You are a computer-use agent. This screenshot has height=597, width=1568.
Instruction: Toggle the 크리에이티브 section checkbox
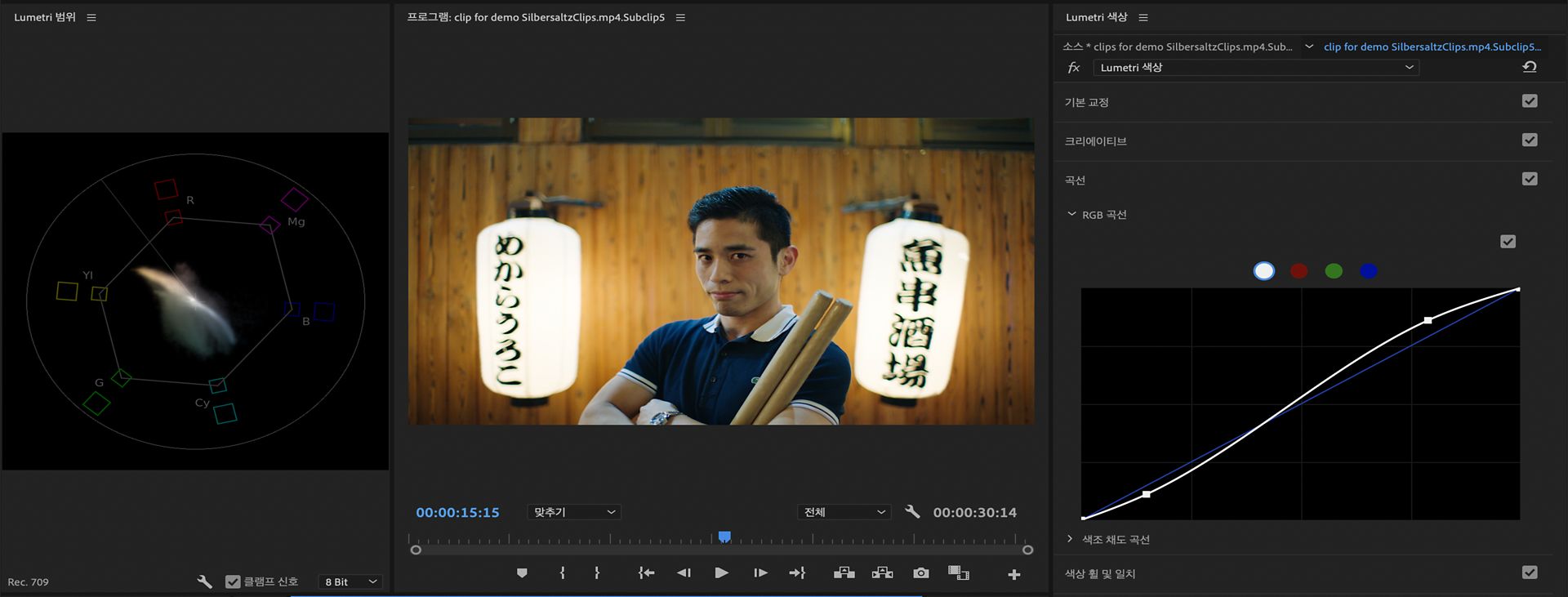point(1530,140)
